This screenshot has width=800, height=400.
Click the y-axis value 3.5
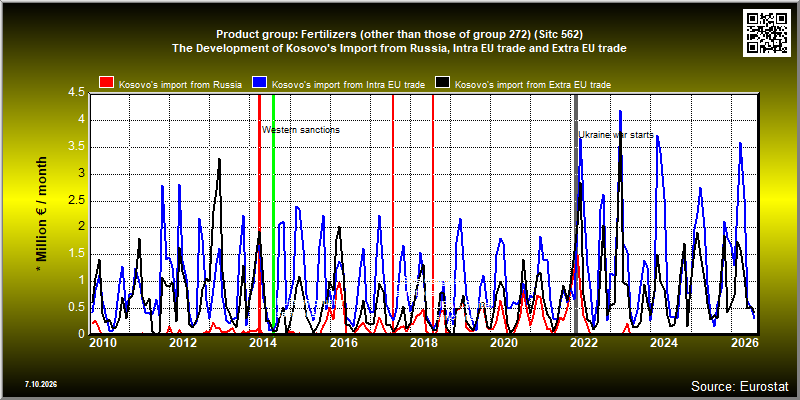click(x=77, y=147)
